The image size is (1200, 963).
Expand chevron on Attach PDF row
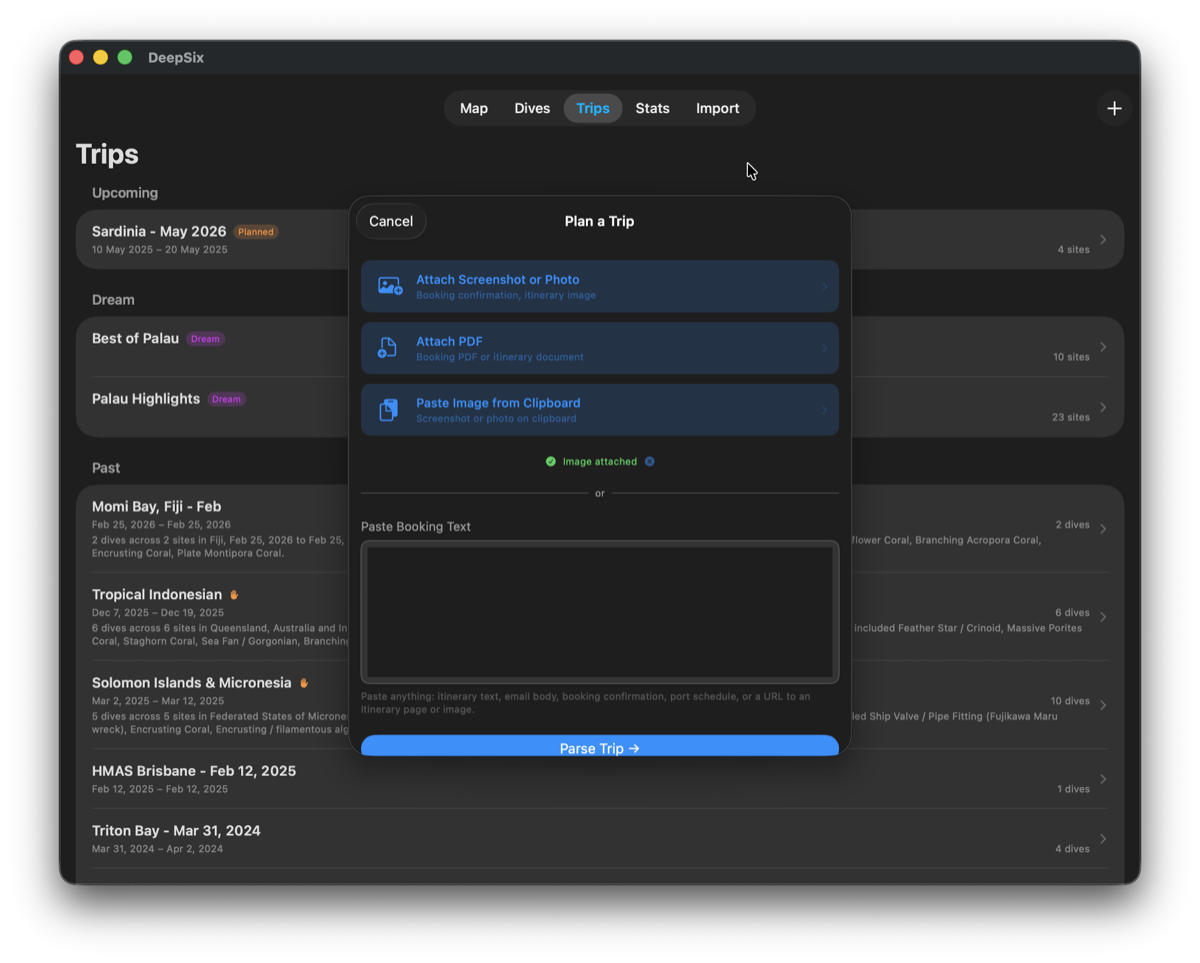(825, 348)
